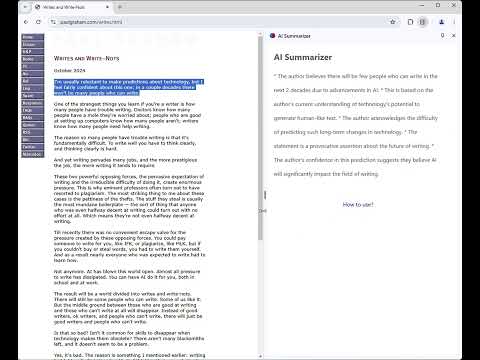
Task: Click paragraph starting 'Is that so bad?'
Action: 129,338
